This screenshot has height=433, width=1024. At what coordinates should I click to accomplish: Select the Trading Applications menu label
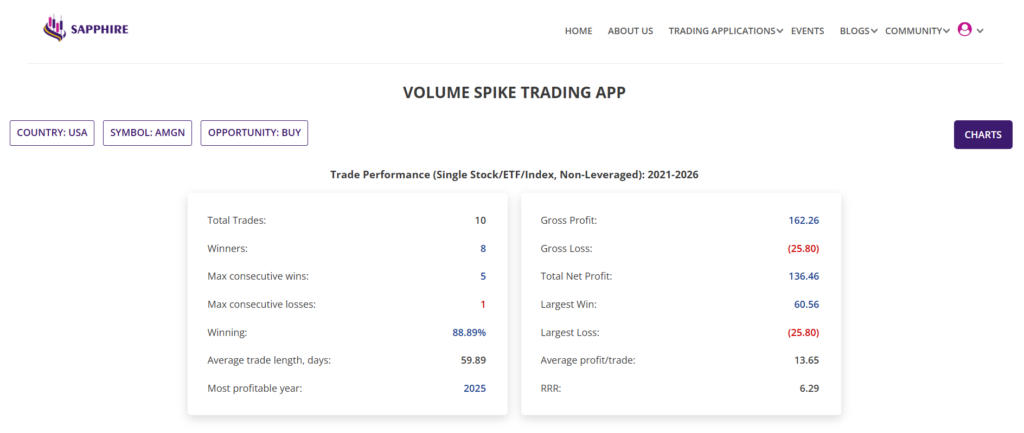pos(721,31)
